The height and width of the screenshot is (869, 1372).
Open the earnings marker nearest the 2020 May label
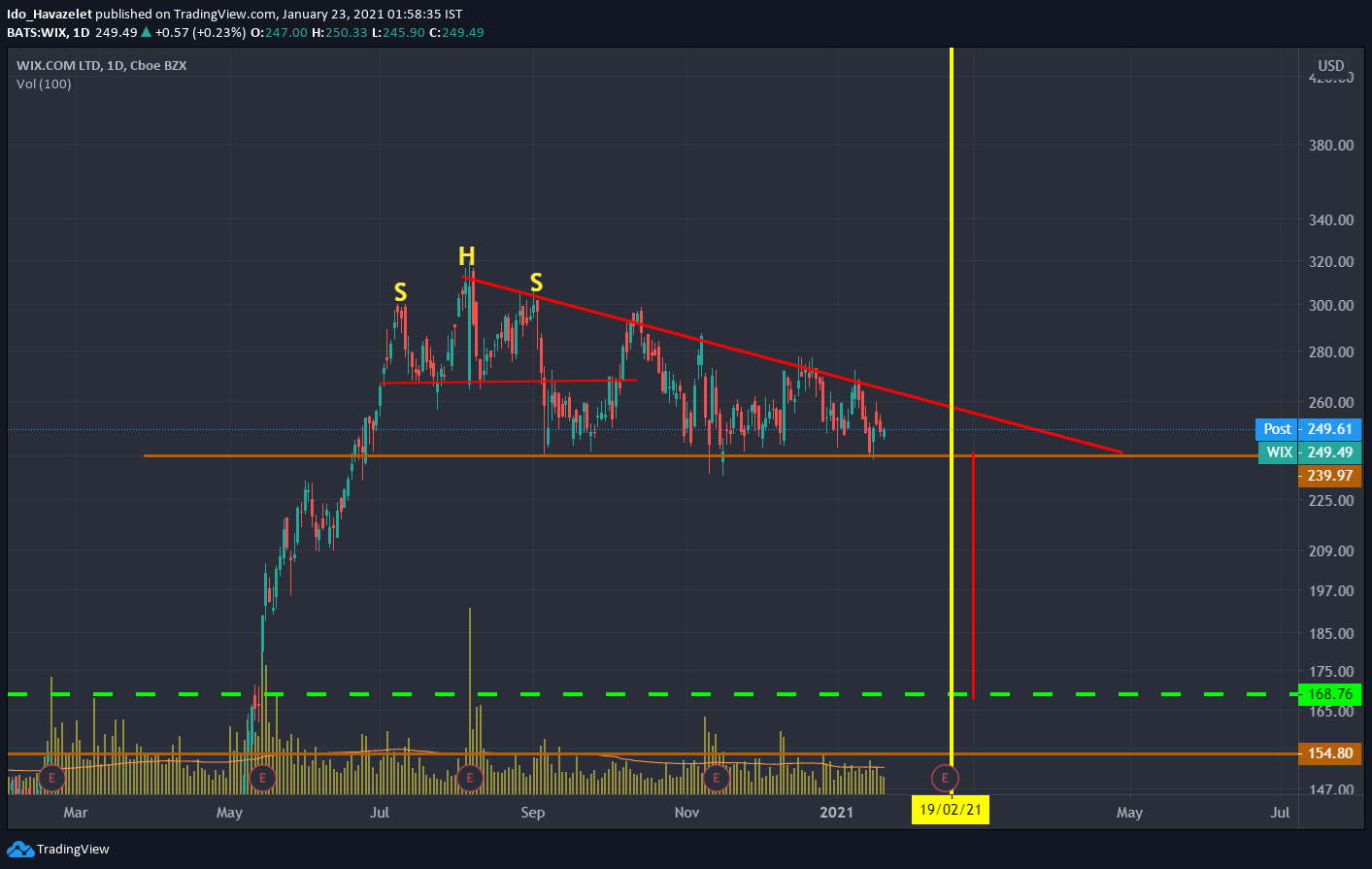pyautogui.click(x=262, y=778)
